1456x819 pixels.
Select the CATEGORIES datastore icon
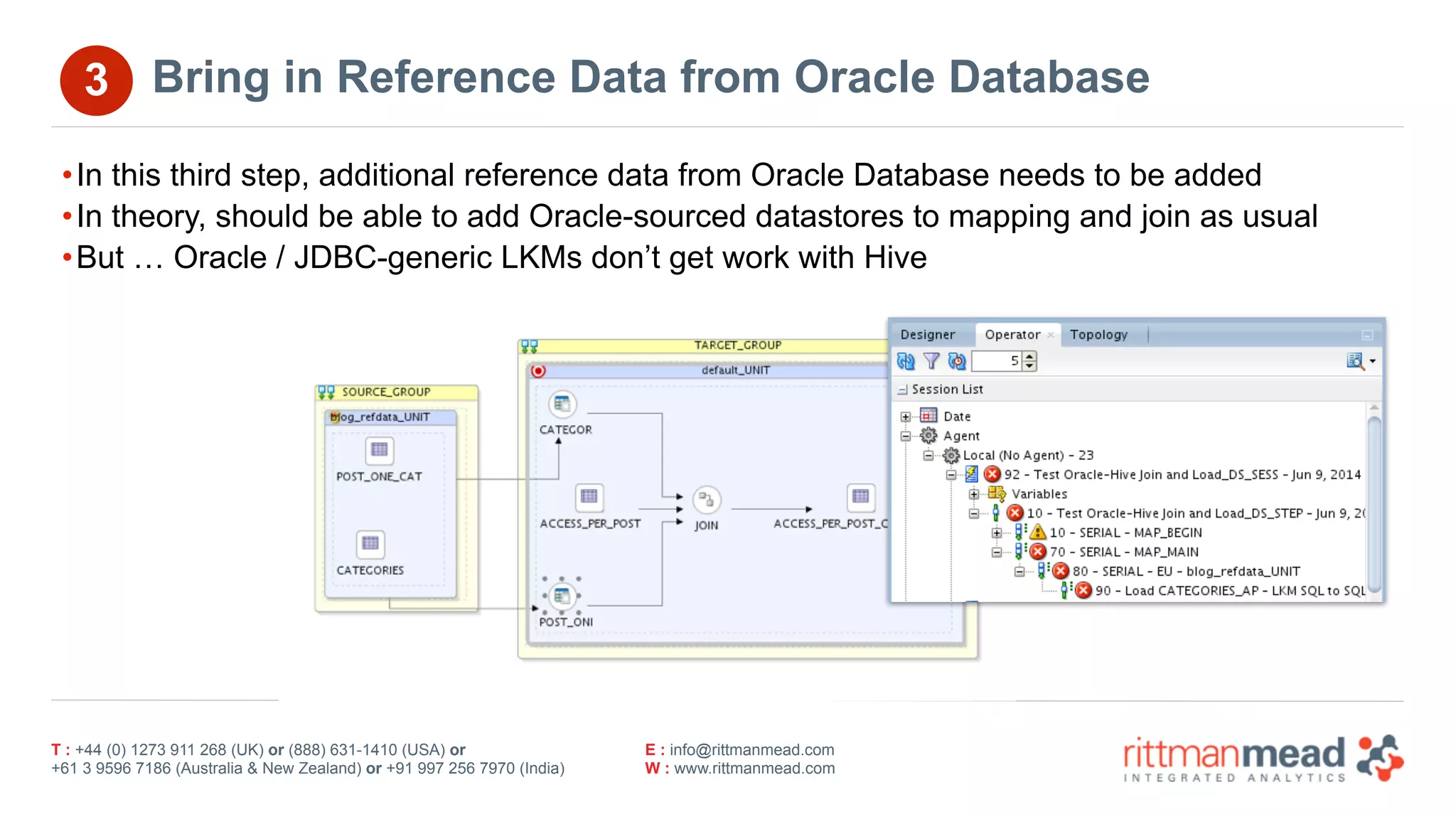coord(370,544)
